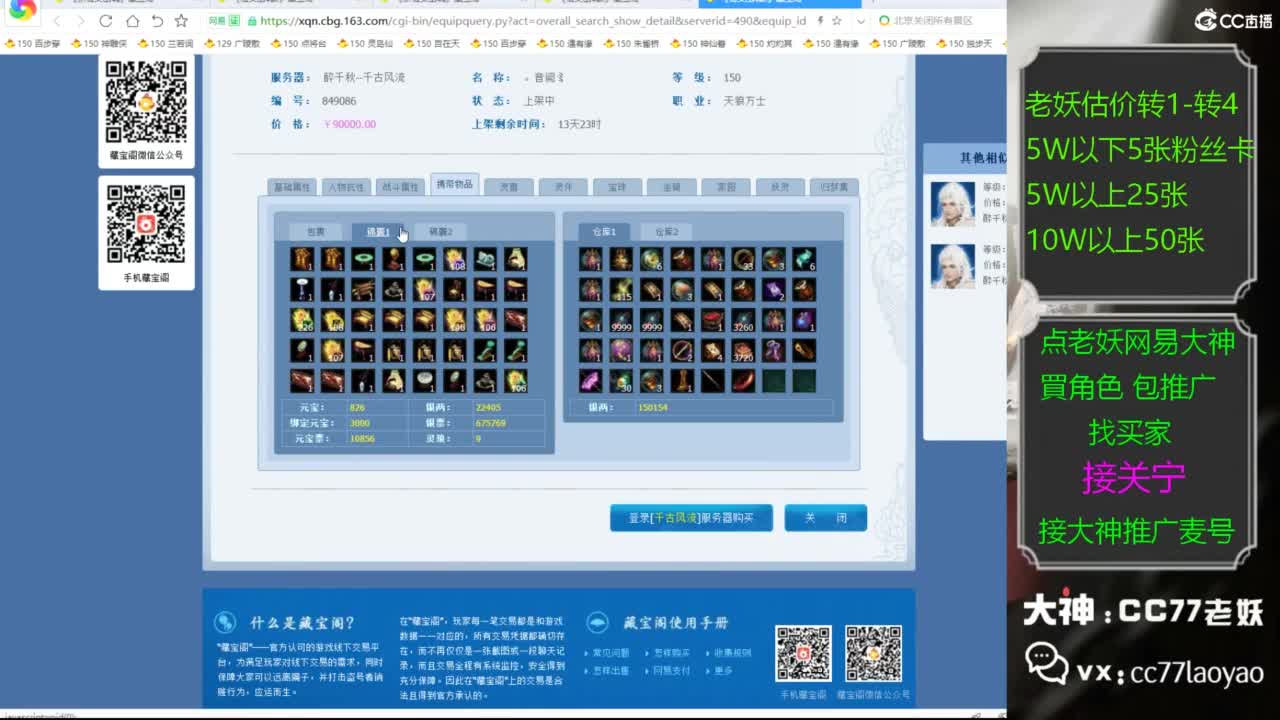
Task: Select the item stacked 9999 in 仓库1
Action: pos(622,321)
